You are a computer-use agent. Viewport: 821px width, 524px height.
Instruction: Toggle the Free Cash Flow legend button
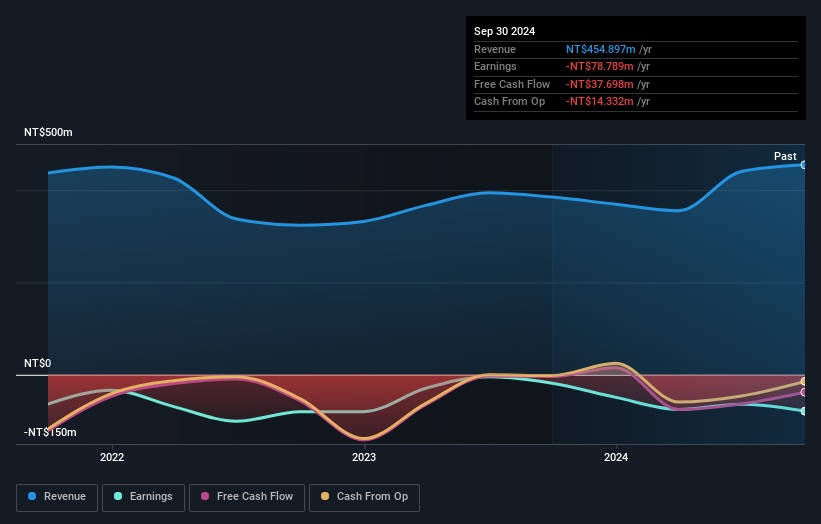(x=247, y=497)
